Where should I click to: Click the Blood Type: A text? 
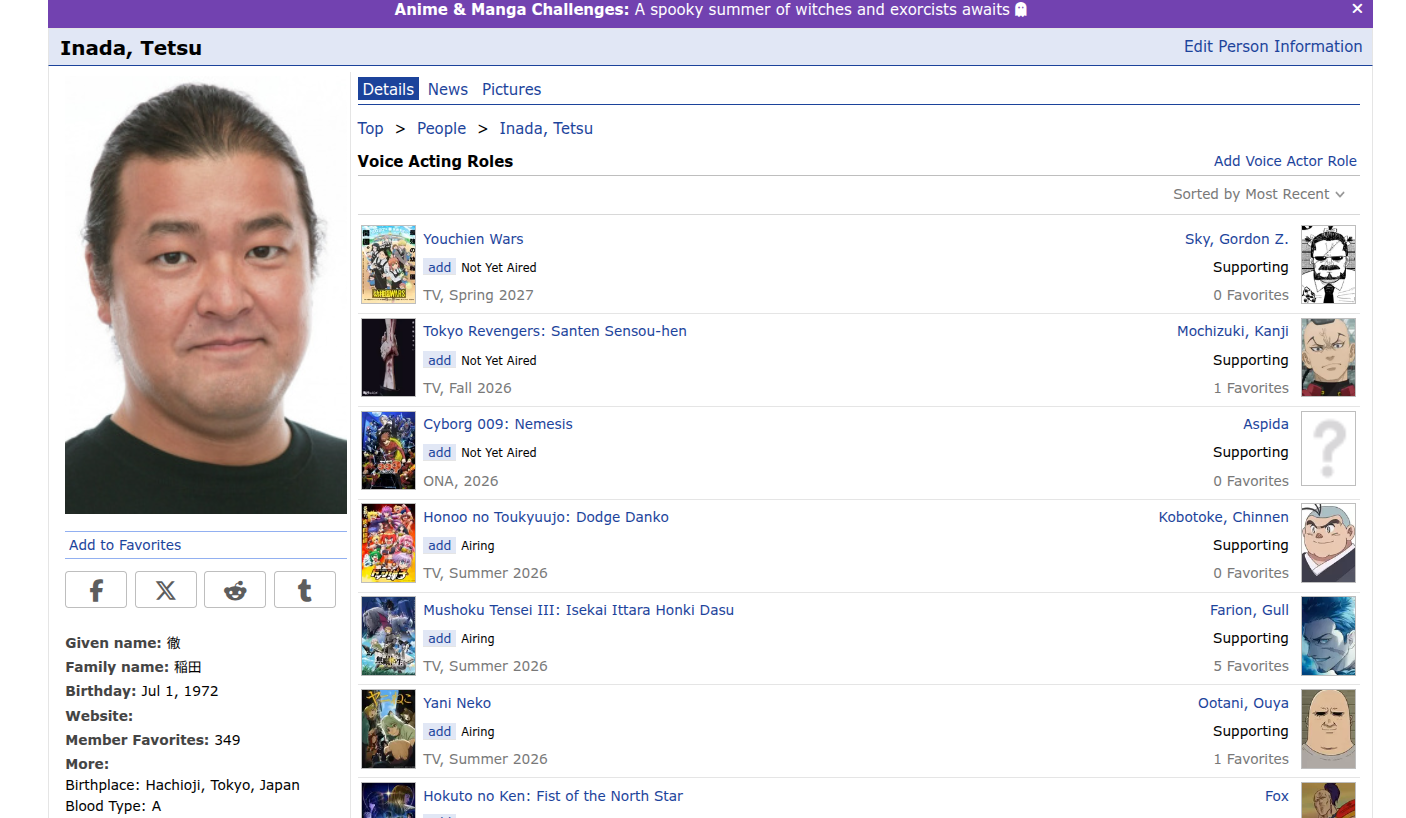point(113,806)
